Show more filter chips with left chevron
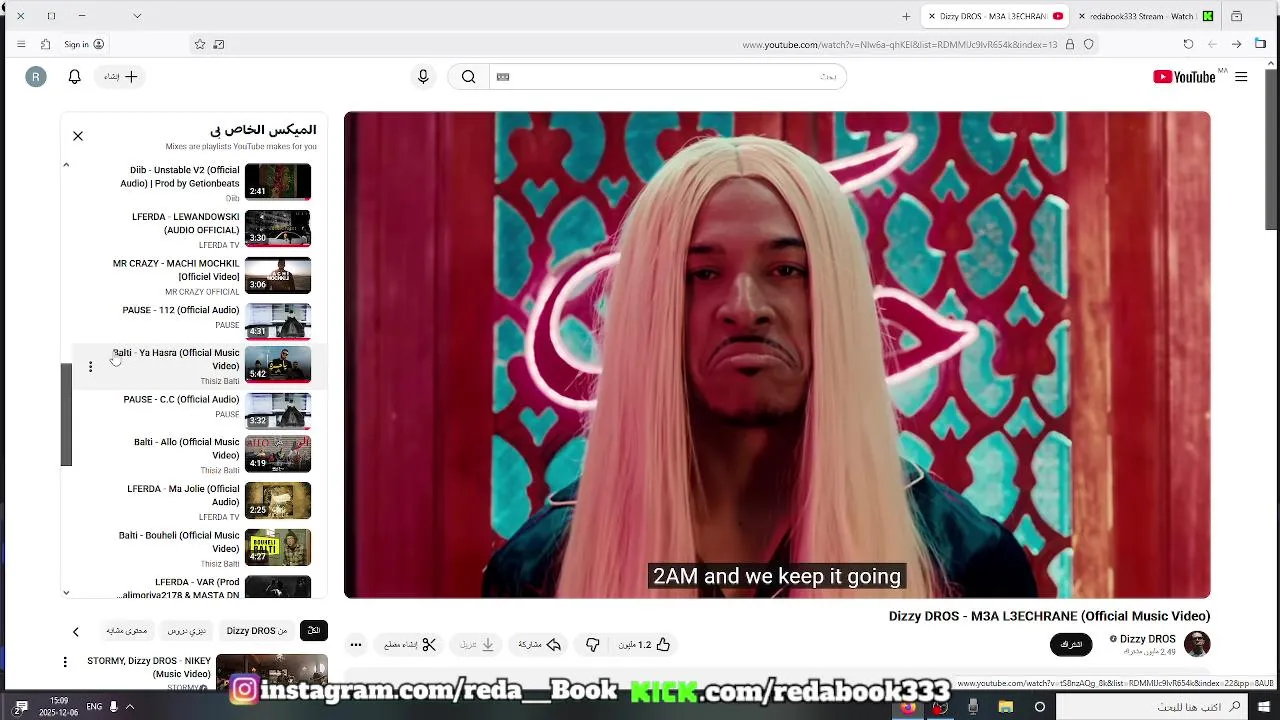The height and width of the screenshot is (720, 1280). [x=75, y=631]
